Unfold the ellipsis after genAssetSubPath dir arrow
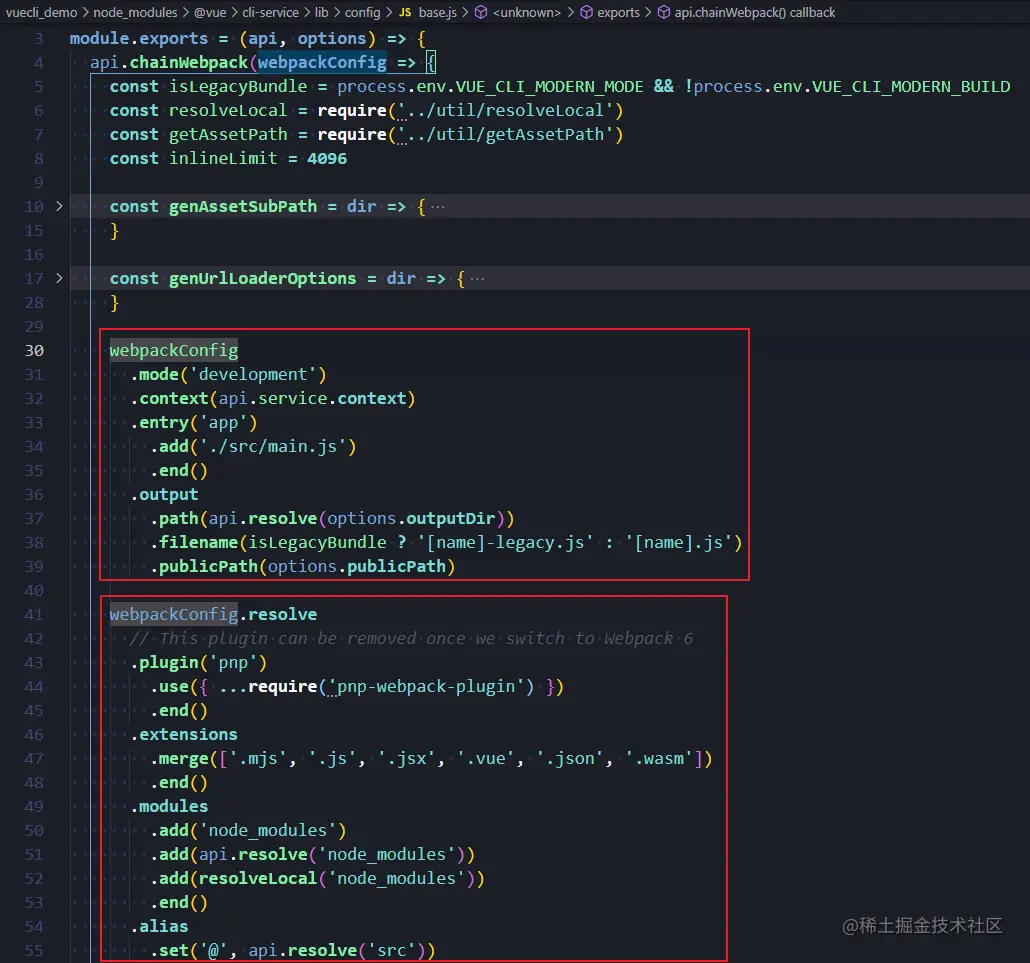 point(438,207)
